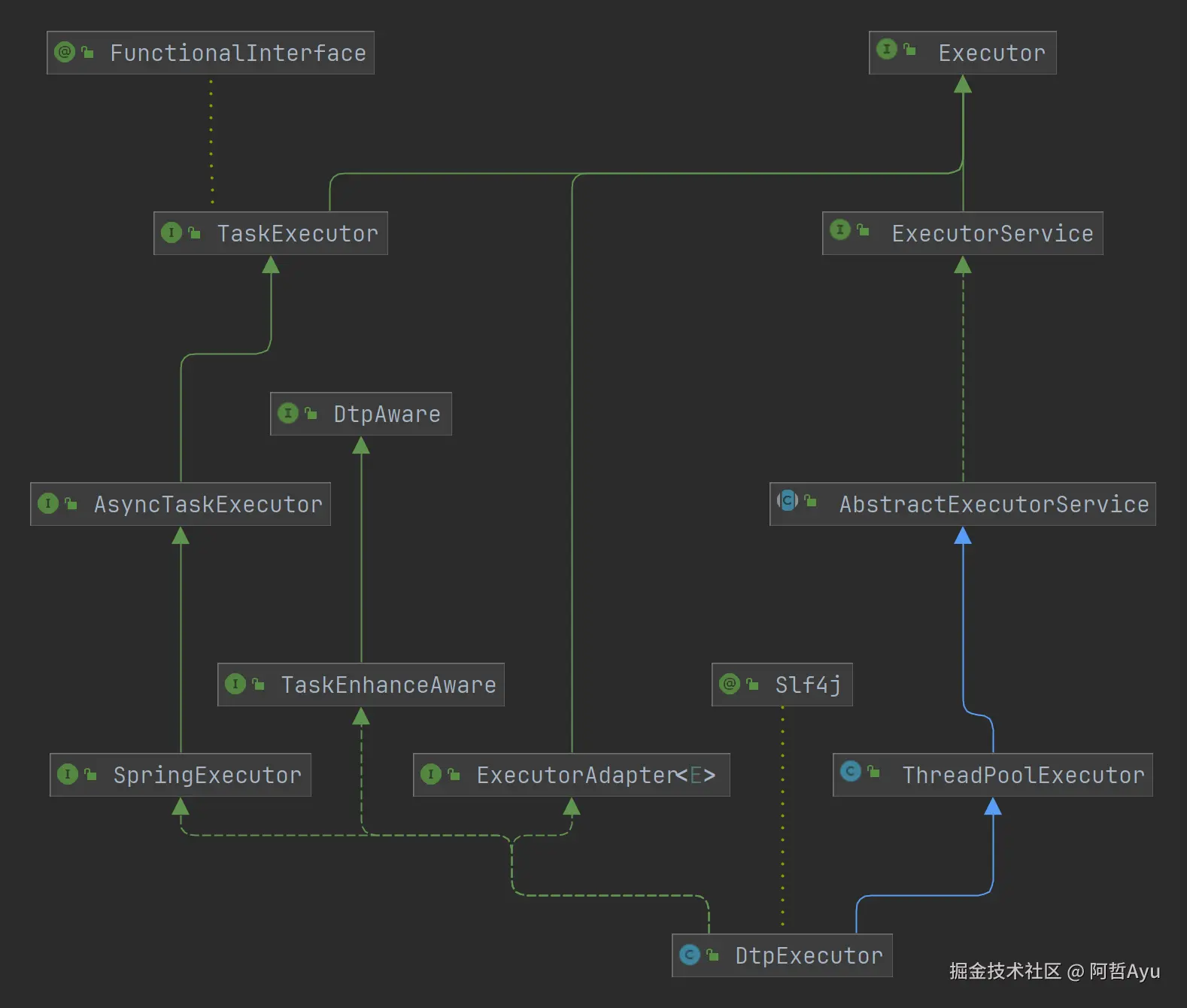Select the AsyncTaskExecutor node label
Image resolution: width=1187 pixels, height=1008 pixels.
(208, 504)
